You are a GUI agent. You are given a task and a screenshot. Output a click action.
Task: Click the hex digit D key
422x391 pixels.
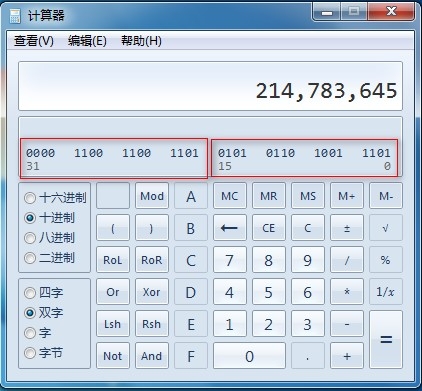pos(191,292)
